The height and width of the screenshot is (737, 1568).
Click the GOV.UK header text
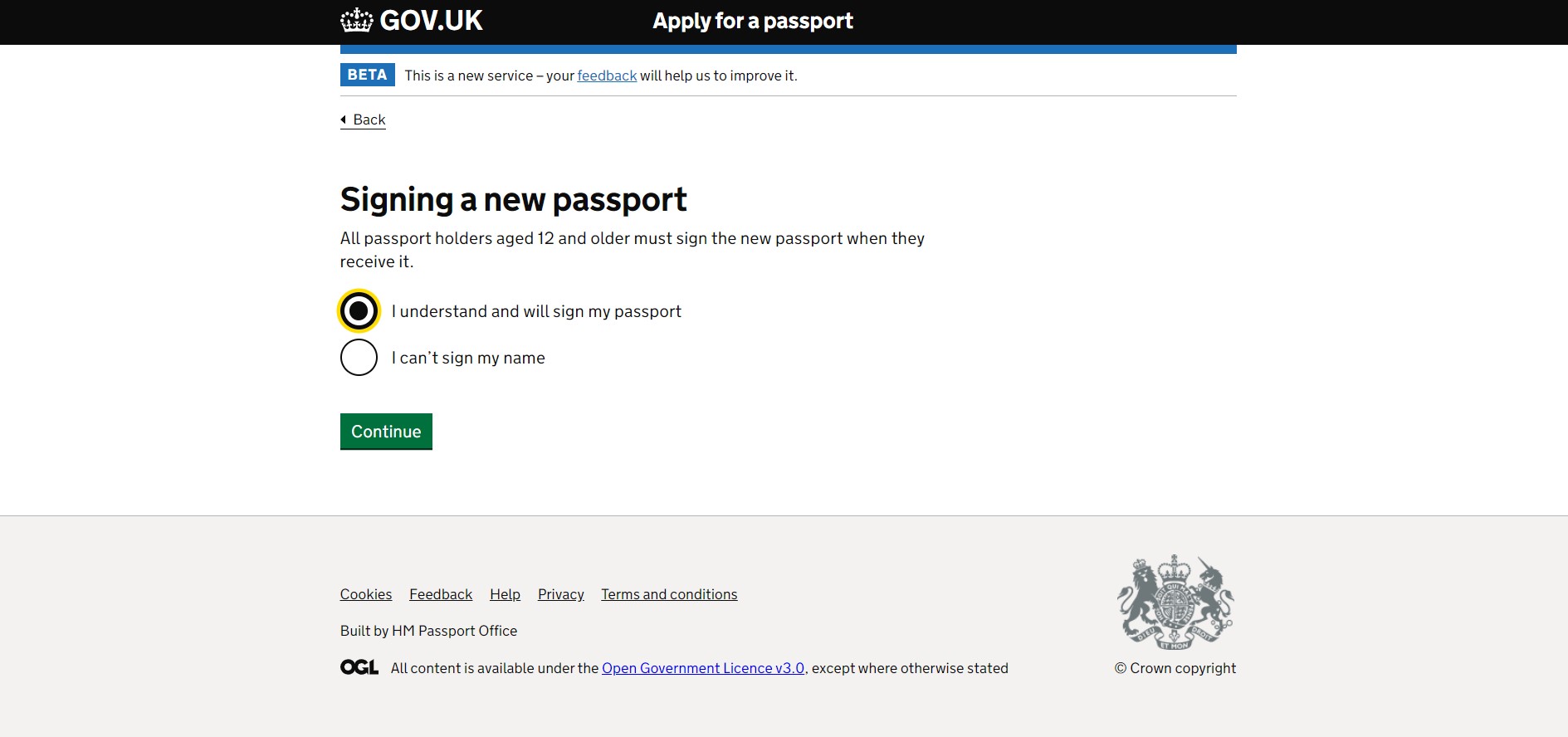point(431,21)
